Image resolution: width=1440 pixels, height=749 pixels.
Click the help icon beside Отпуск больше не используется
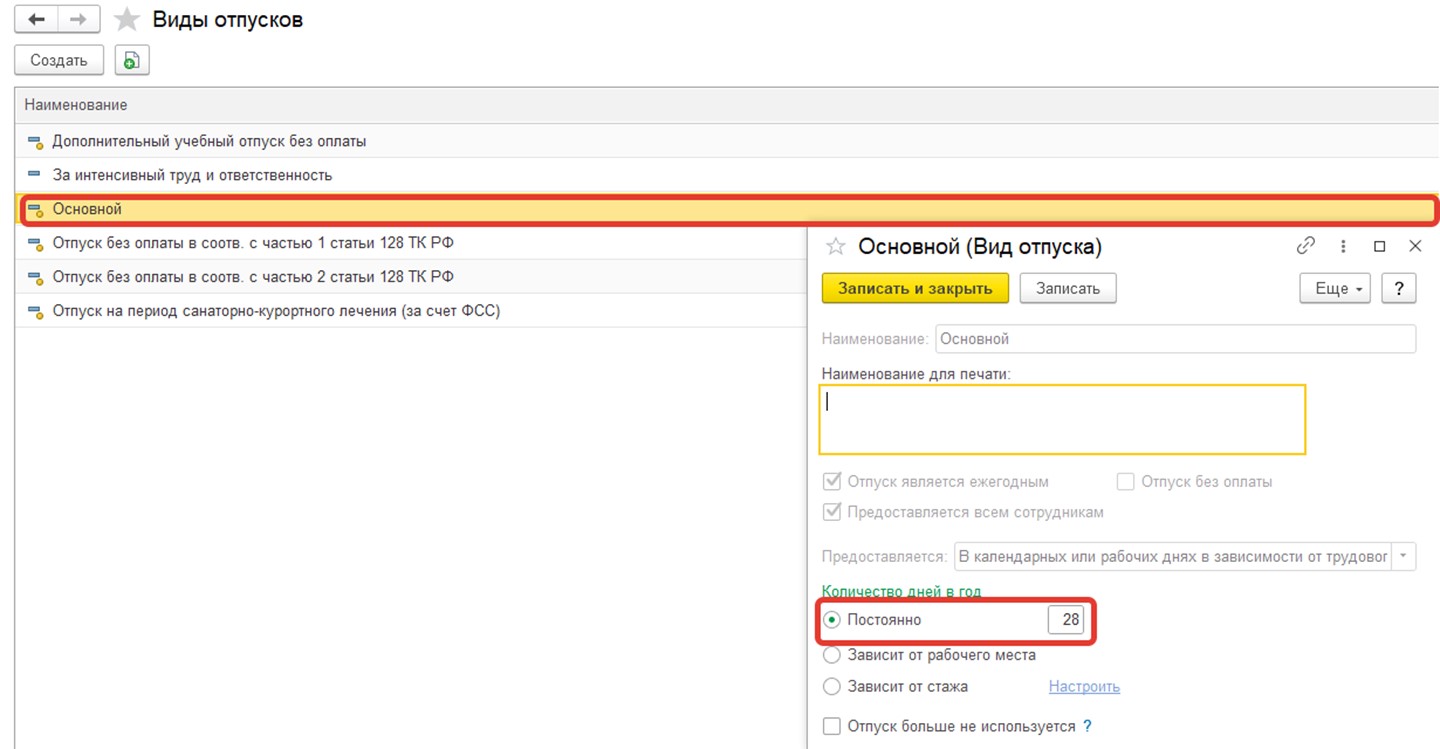coord(1087,727)
